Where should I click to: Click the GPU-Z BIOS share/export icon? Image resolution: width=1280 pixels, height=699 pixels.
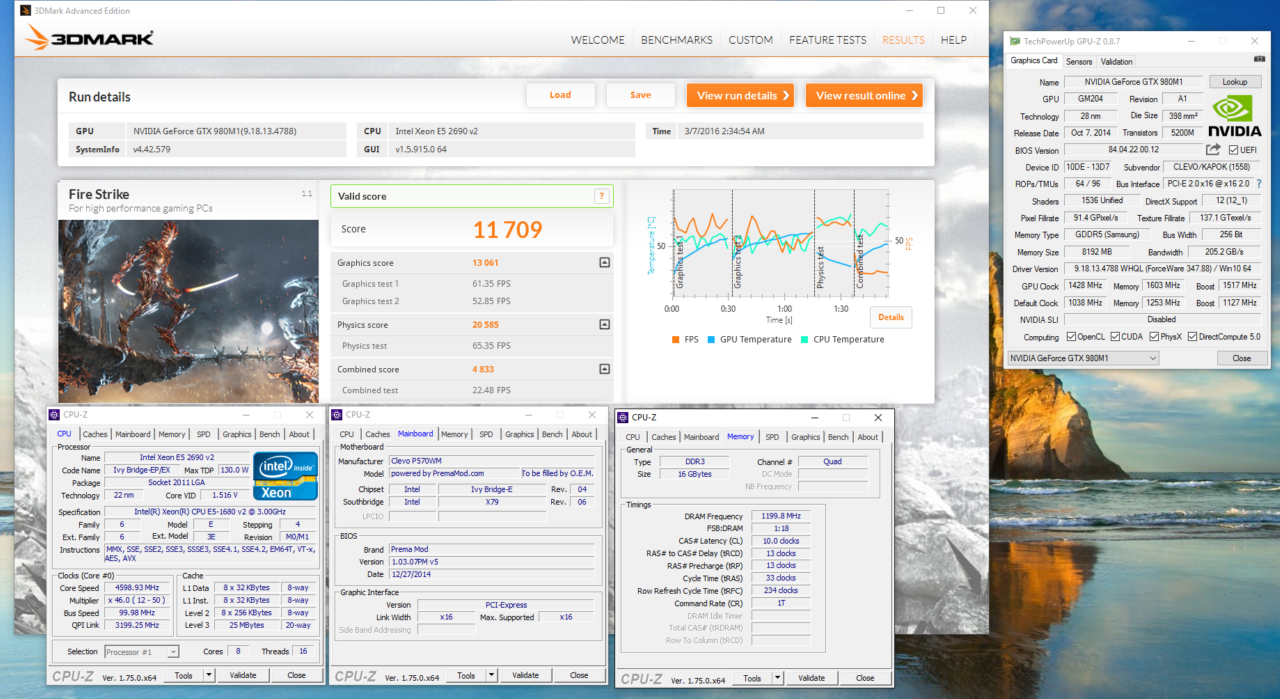point(1213,150)
